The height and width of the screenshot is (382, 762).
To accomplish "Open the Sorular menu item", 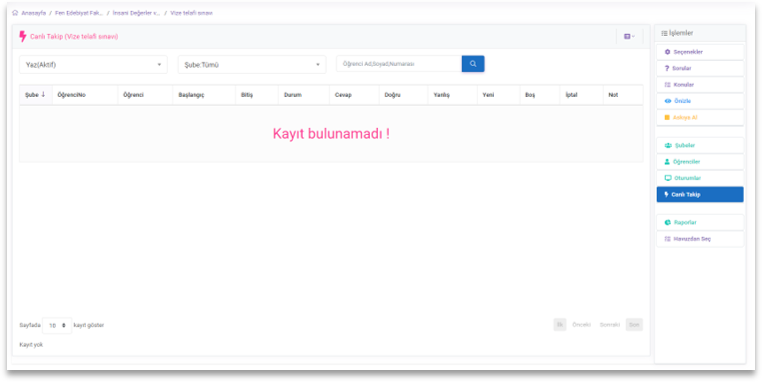I will [700, 69].
